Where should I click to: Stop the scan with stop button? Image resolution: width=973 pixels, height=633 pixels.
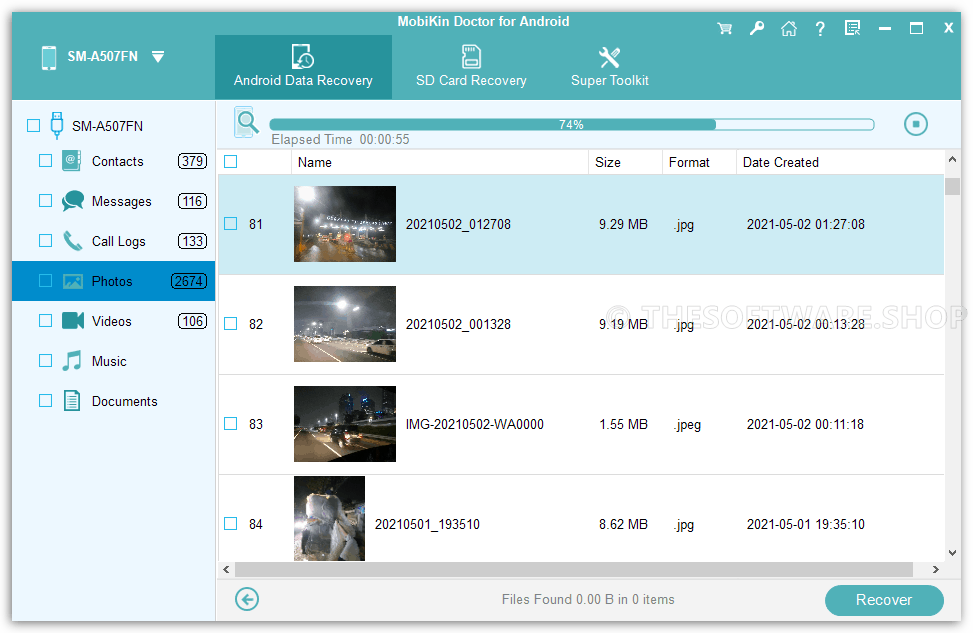916,124
